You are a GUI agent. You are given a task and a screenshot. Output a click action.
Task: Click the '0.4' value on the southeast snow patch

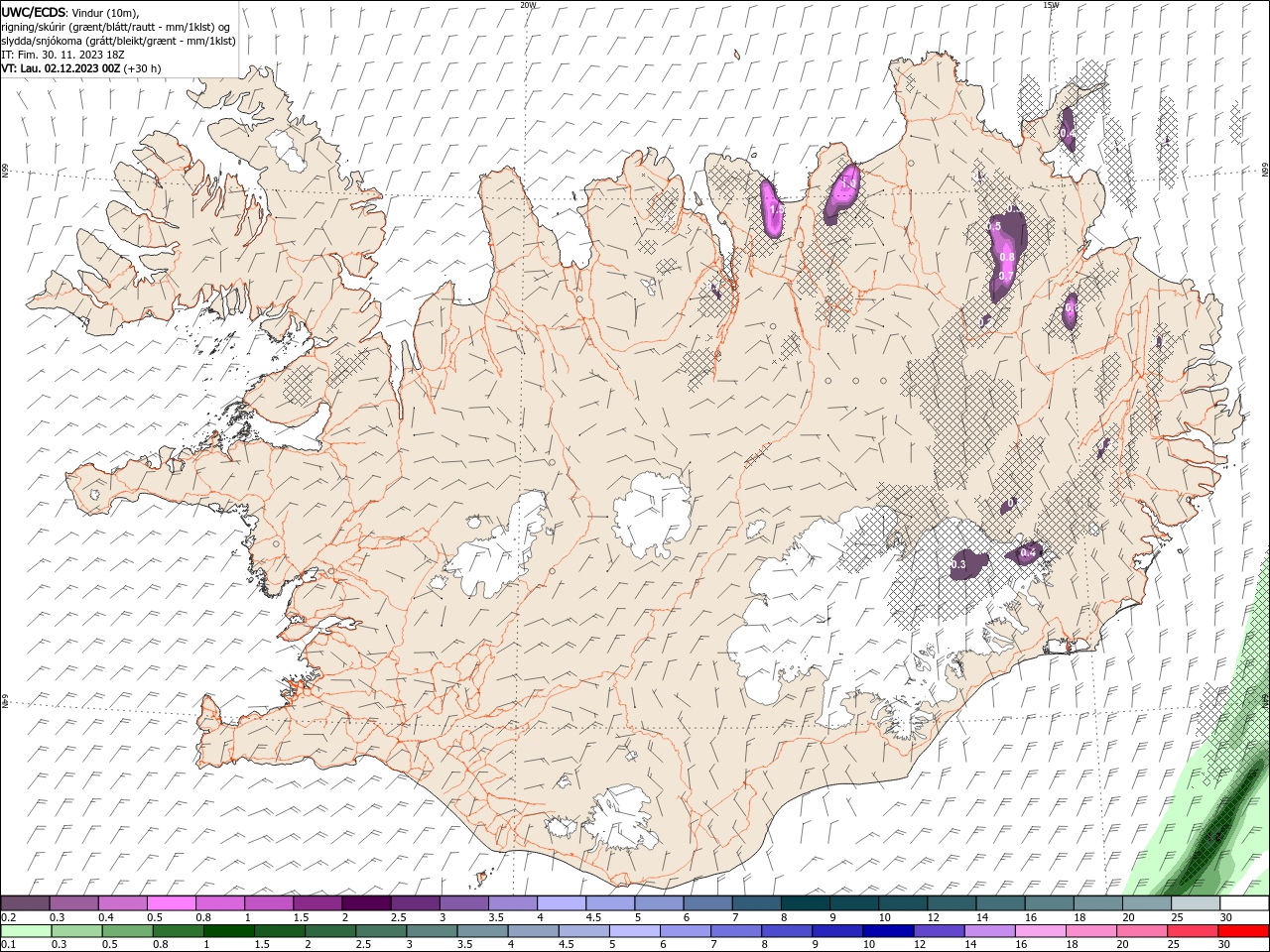tap(1028, 552)
